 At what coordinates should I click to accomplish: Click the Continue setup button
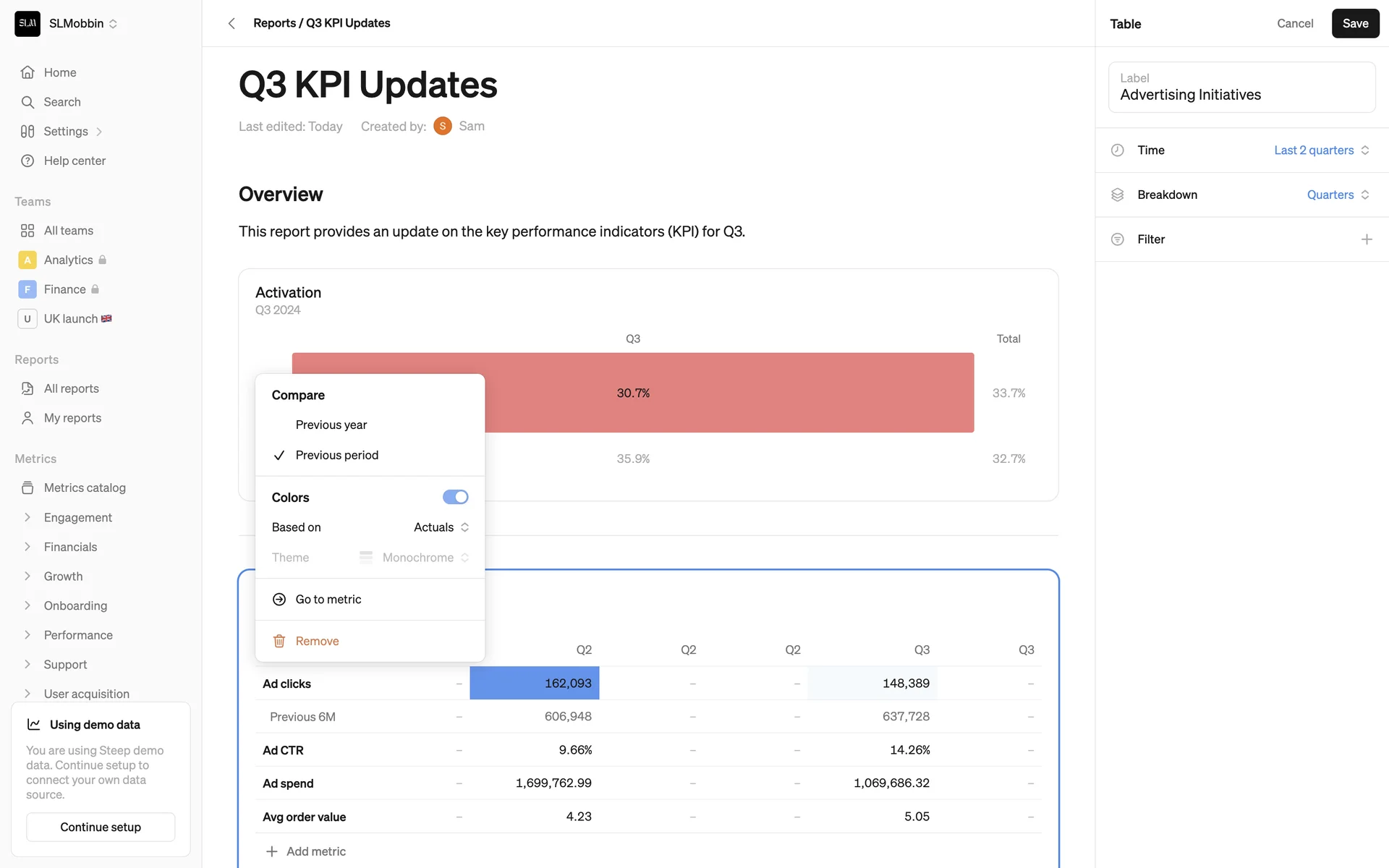pyautogui.click(x=101, y=827)
